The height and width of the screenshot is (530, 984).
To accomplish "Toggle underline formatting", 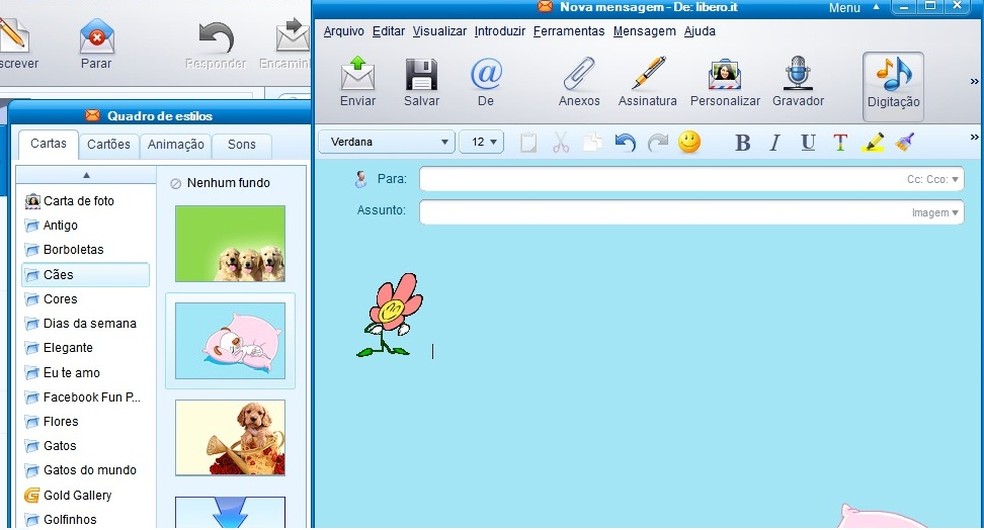I will [x=808, y=143].
